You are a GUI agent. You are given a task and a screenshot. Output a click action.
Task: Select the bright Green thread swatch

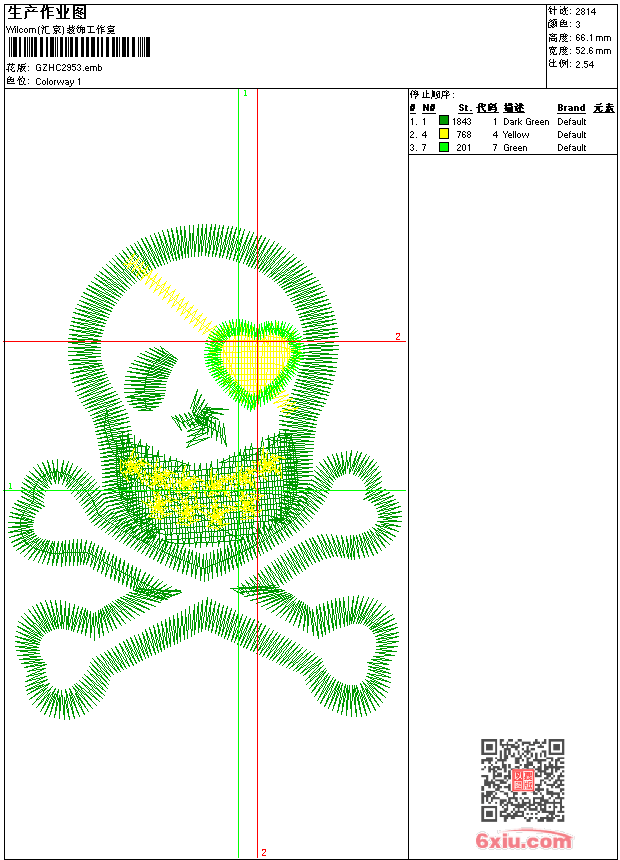444,147
